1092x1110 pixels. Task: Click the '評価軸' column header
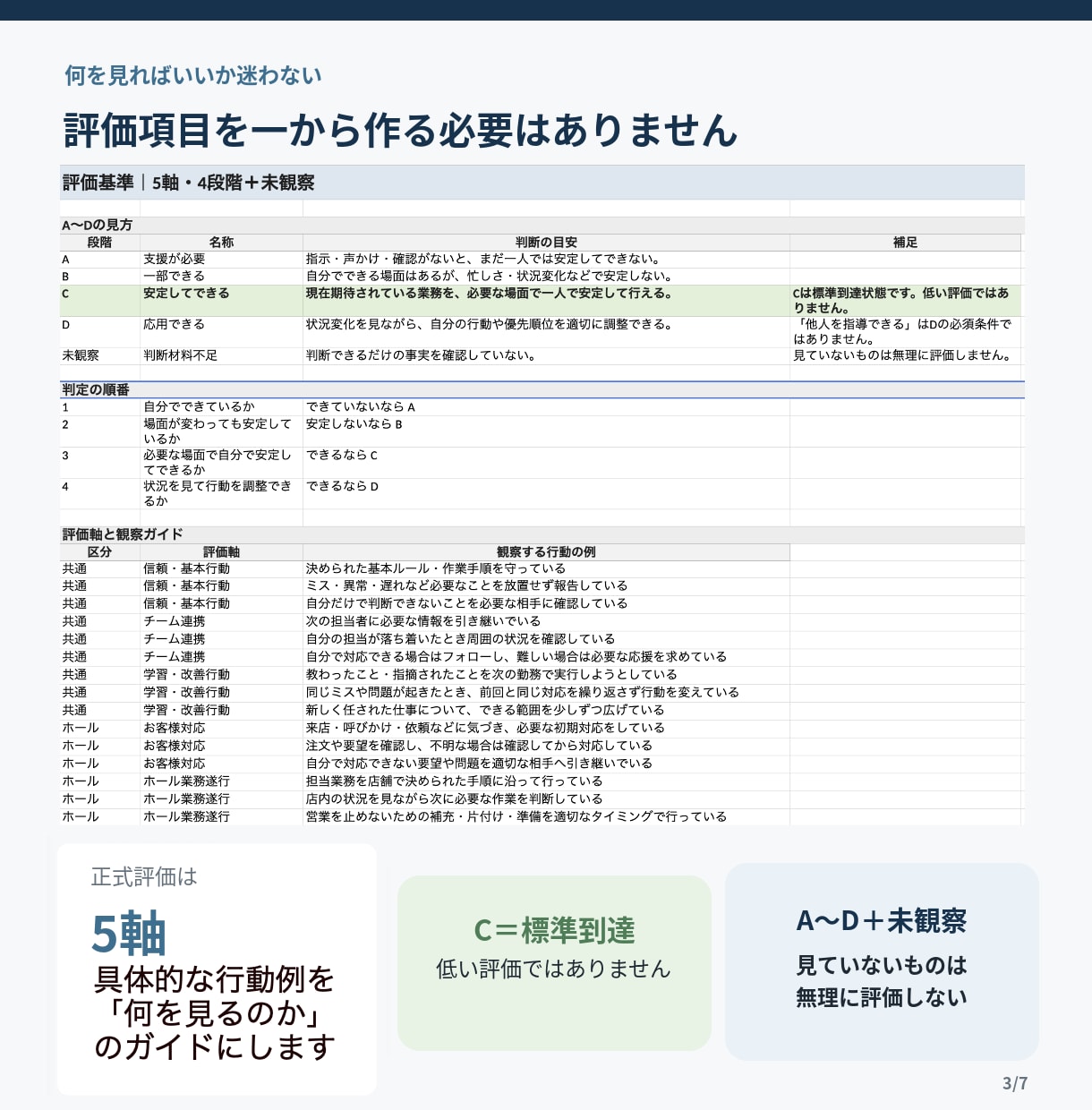(221, 552)
